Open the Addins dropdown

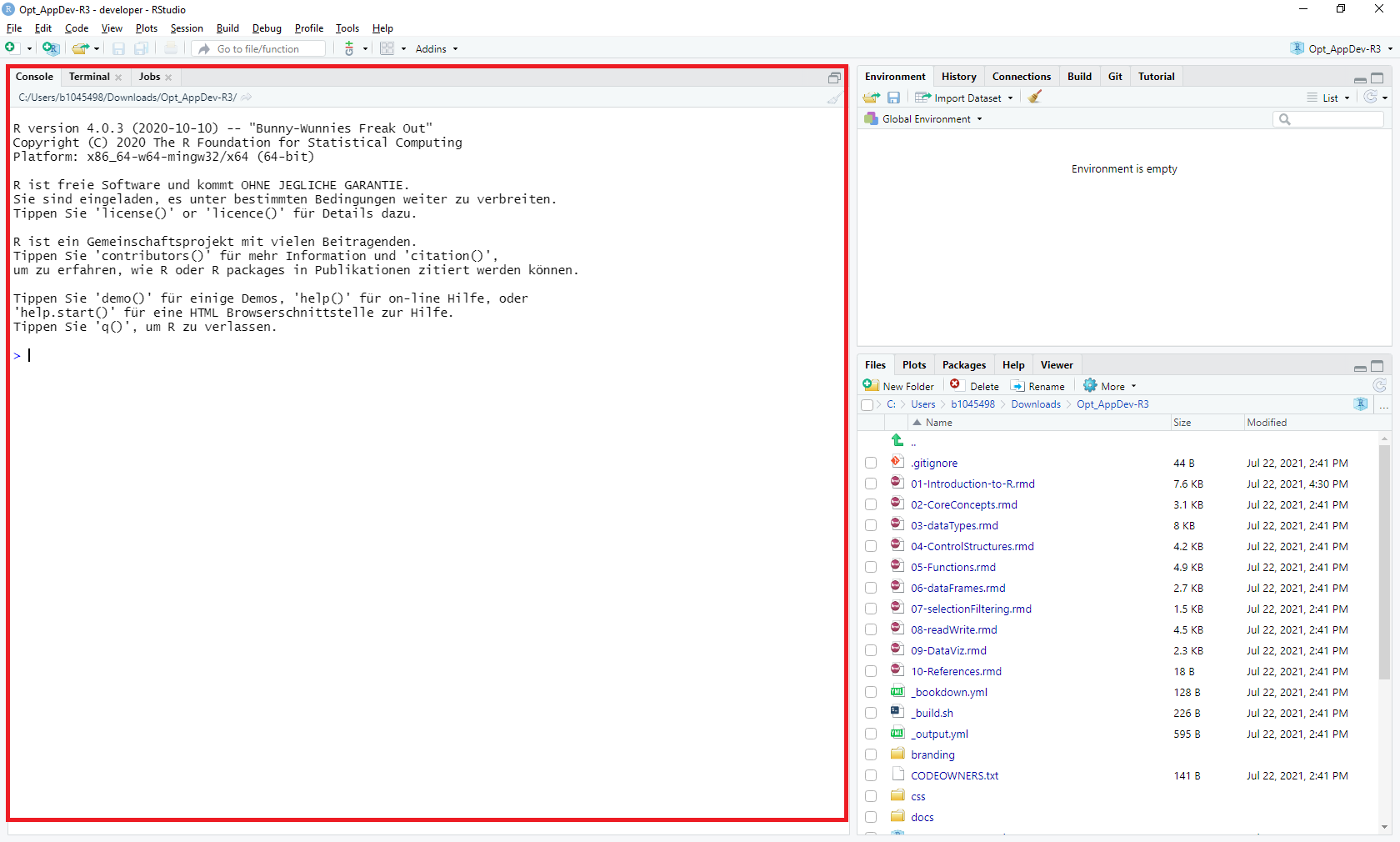pyautogui.click(x=437, y=49)
